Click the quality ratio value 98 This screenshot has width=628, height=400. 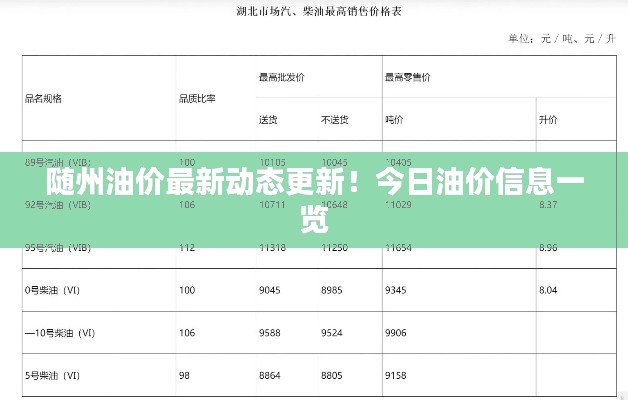pos(184,375)
